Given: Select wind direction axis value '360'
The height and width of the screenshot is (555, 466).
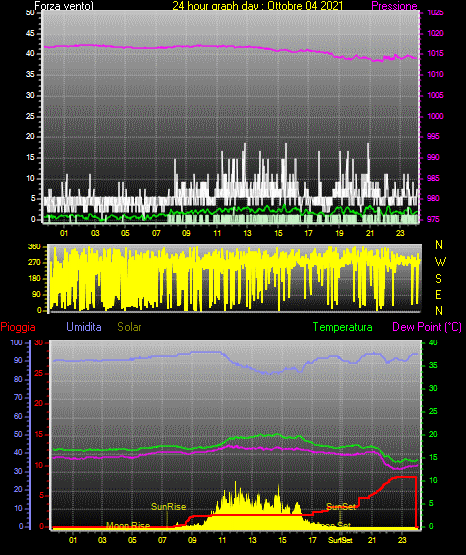Looking at the screenshot, I should click(34, 247).
